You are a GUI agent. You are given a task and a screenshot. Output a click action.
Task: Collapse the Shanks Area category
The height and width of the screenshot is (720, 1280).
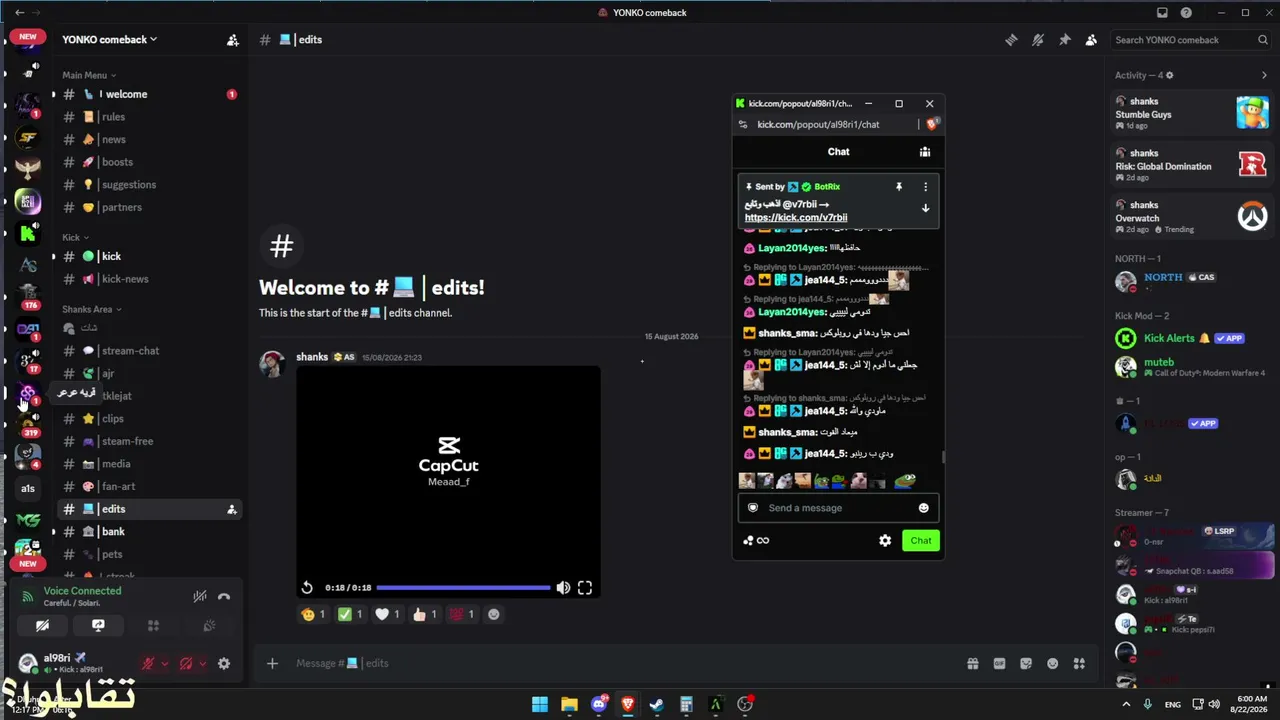pos(91,310)
